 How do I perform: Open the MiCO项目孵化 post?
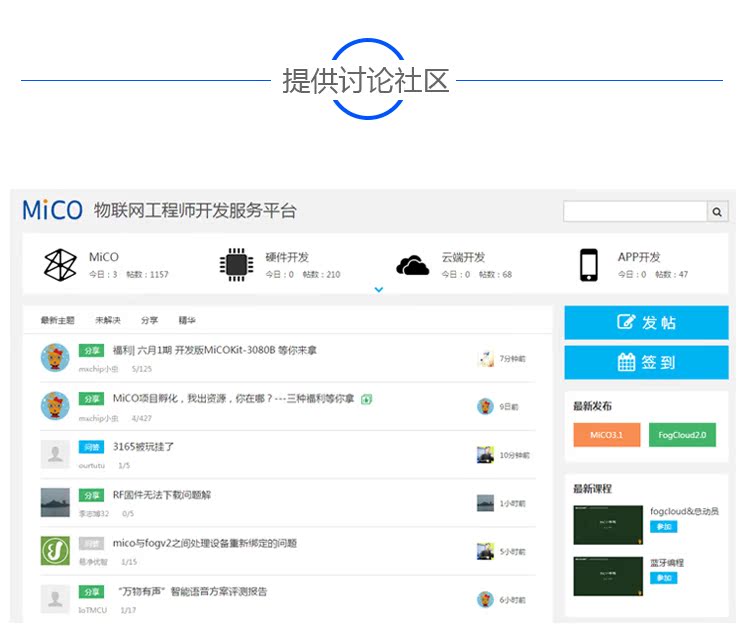(x=233, y=398)
